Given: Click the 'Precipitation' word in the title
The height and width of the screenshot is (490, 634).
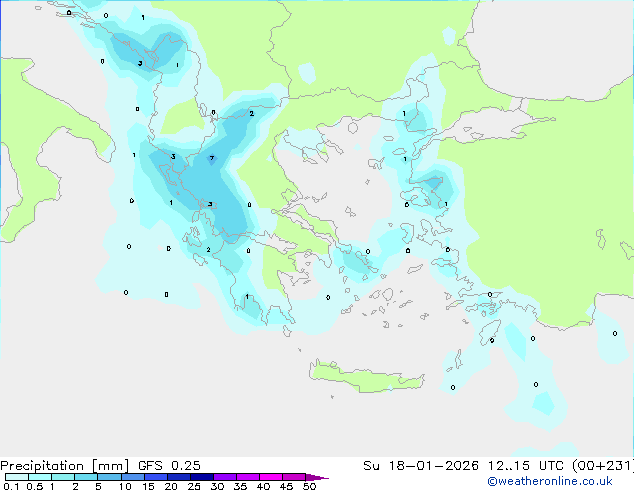Looking at the screenshot, I should [42, 466].
